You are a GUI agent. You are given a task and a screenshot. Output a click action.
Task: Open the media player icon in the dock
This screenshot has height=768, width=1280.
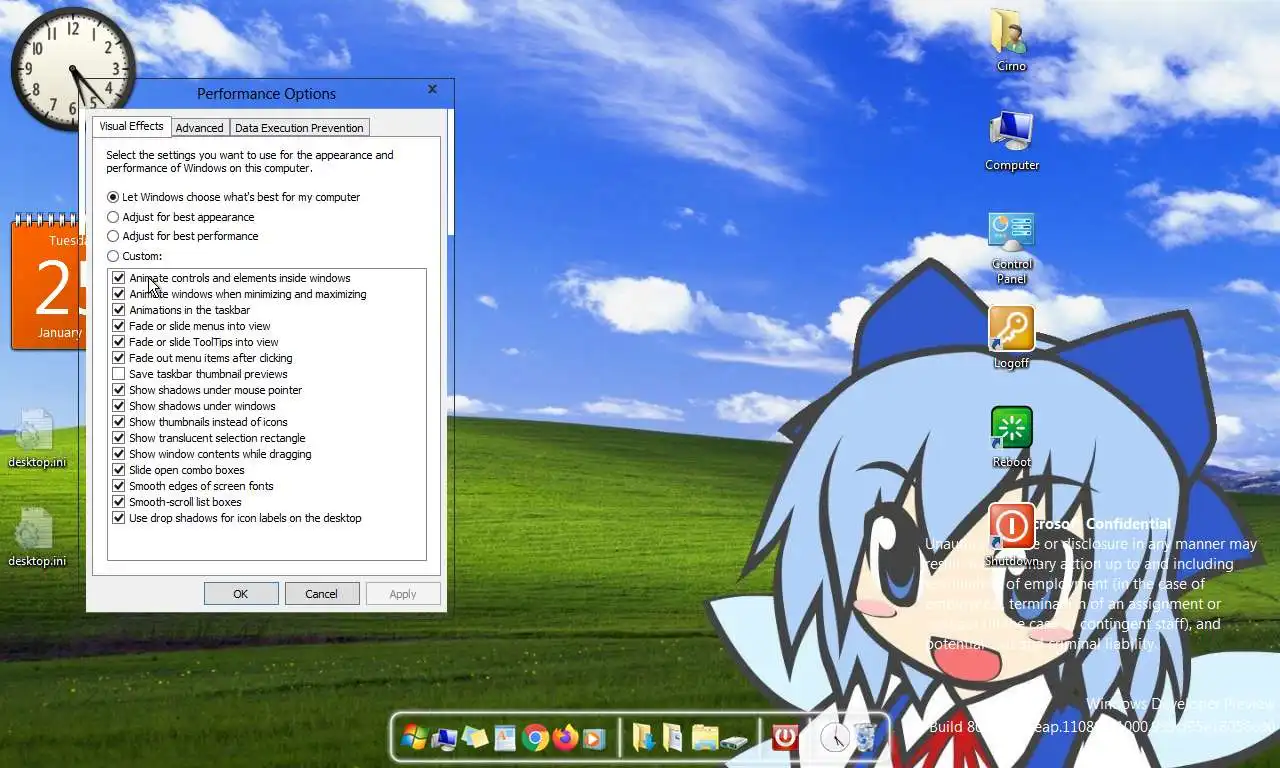pos(594,738)
